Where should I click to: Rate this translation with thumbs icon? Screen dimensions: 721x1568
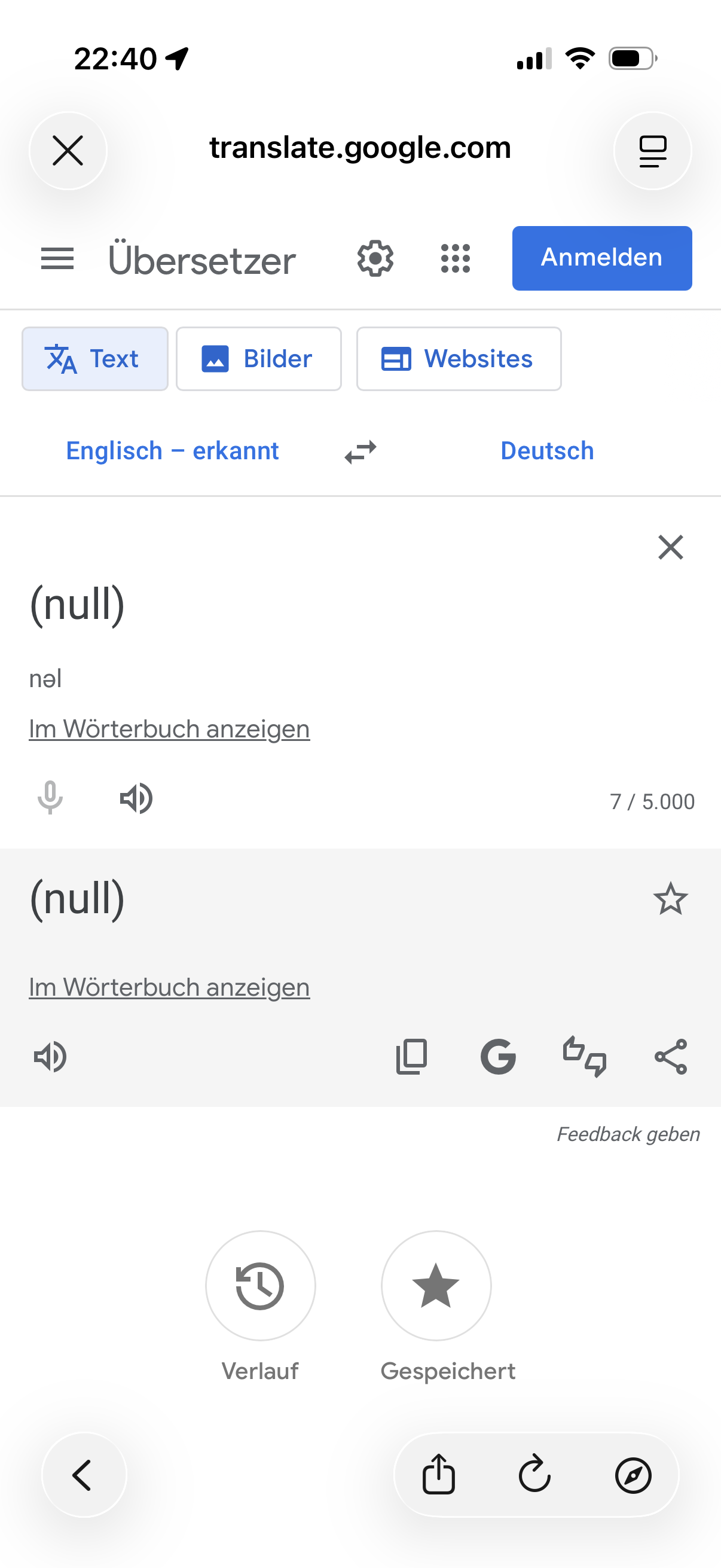pos(584,1056)
